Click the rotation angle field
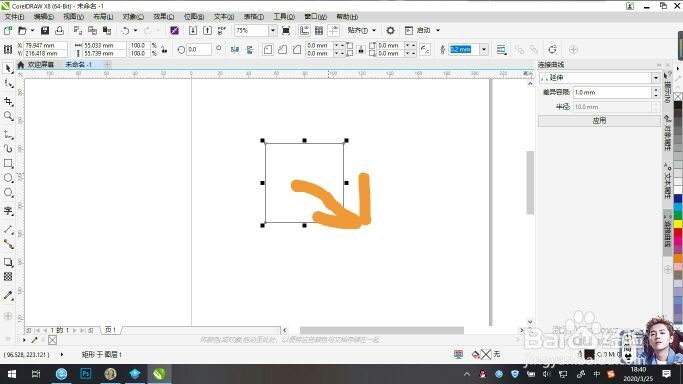Image resolution: width=683 pixels, height=384 pixels. pyautogui.click(x=199, y=50)
